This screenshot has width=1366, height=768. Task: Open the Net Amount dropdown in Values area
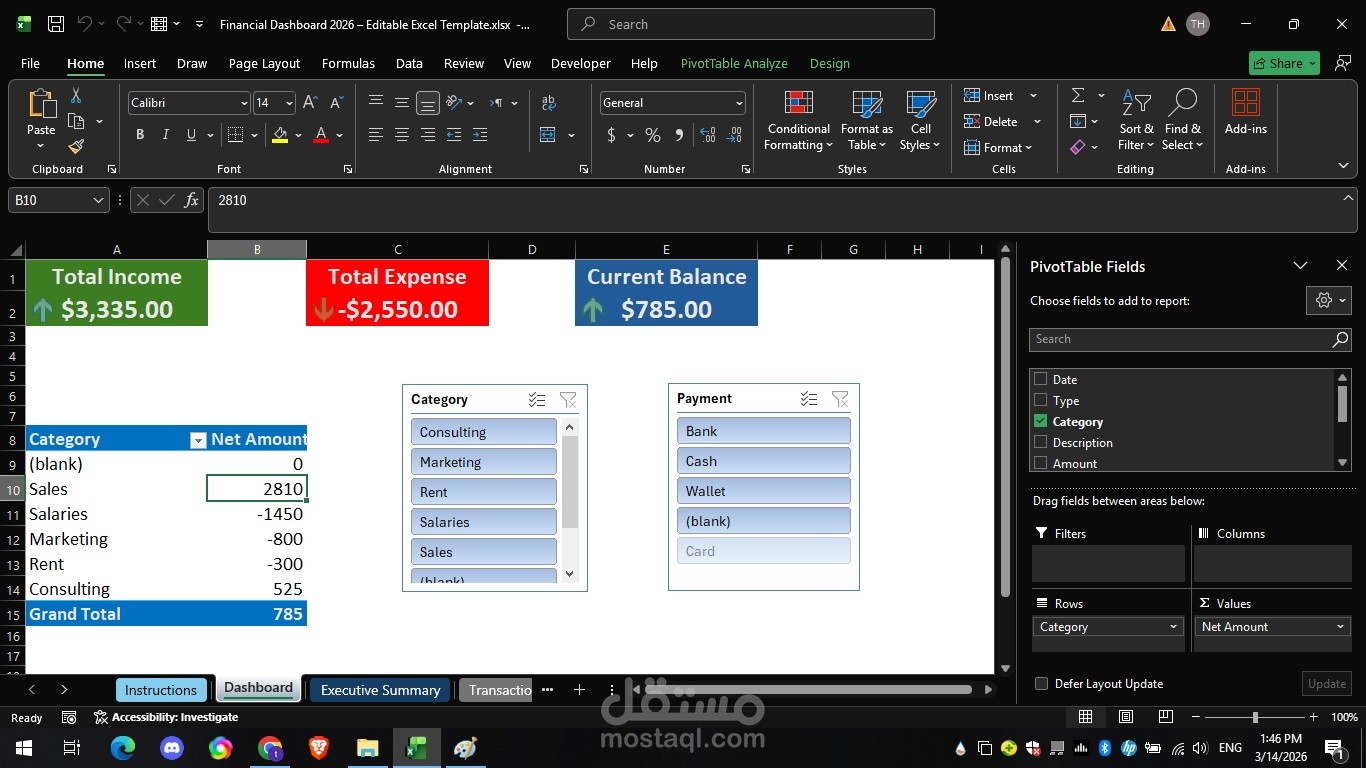1340,626
